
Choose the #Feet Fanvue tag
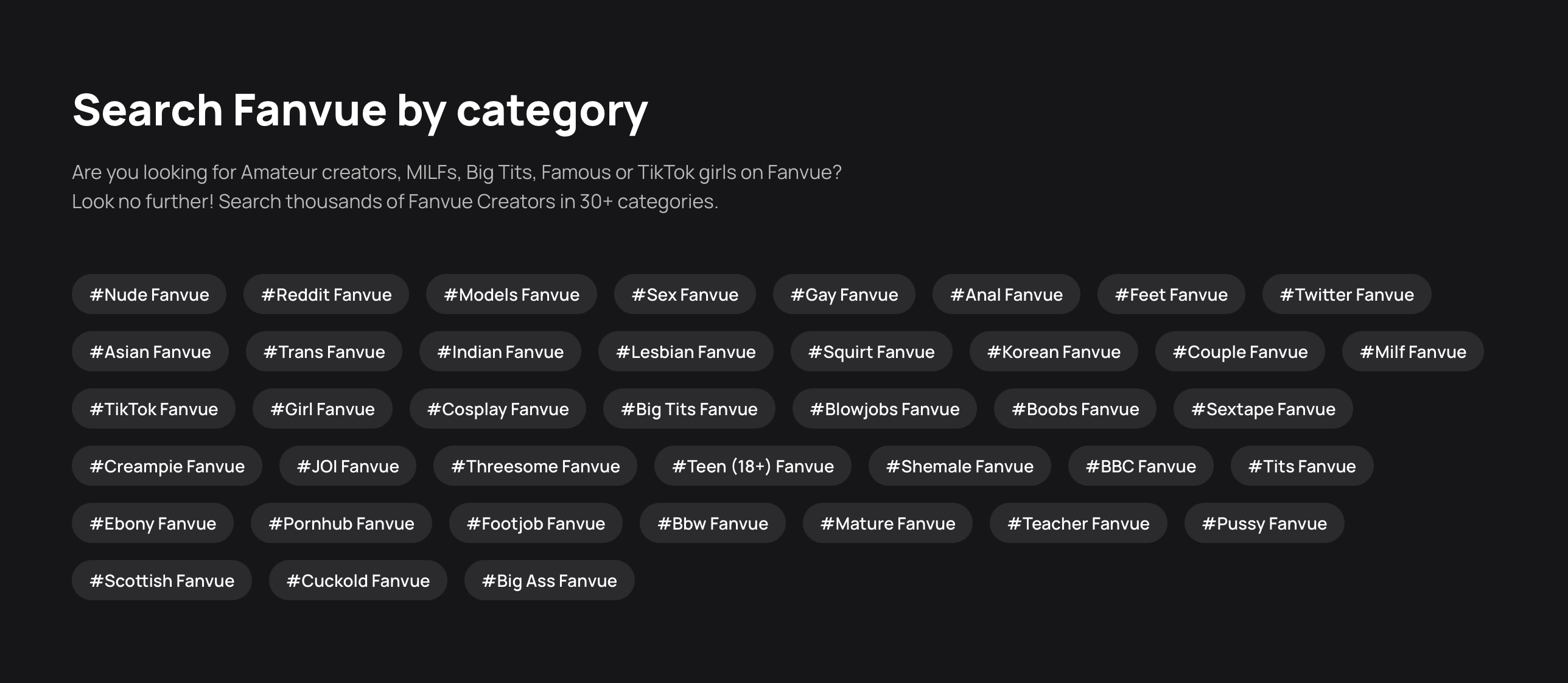[x=1171, y=295]
